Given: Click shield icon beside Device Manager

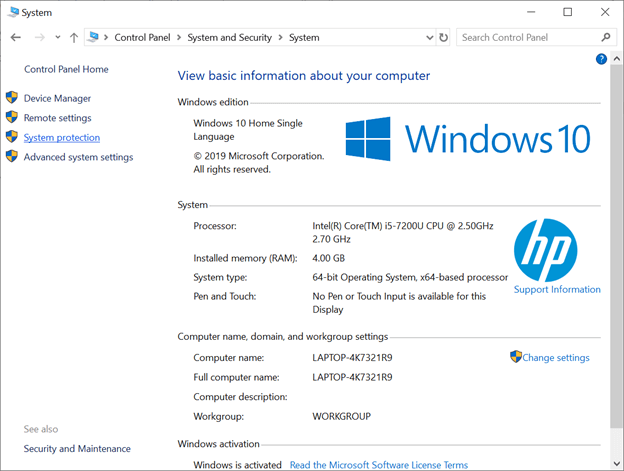Looking at the screenshot, I should click(12, 97).
